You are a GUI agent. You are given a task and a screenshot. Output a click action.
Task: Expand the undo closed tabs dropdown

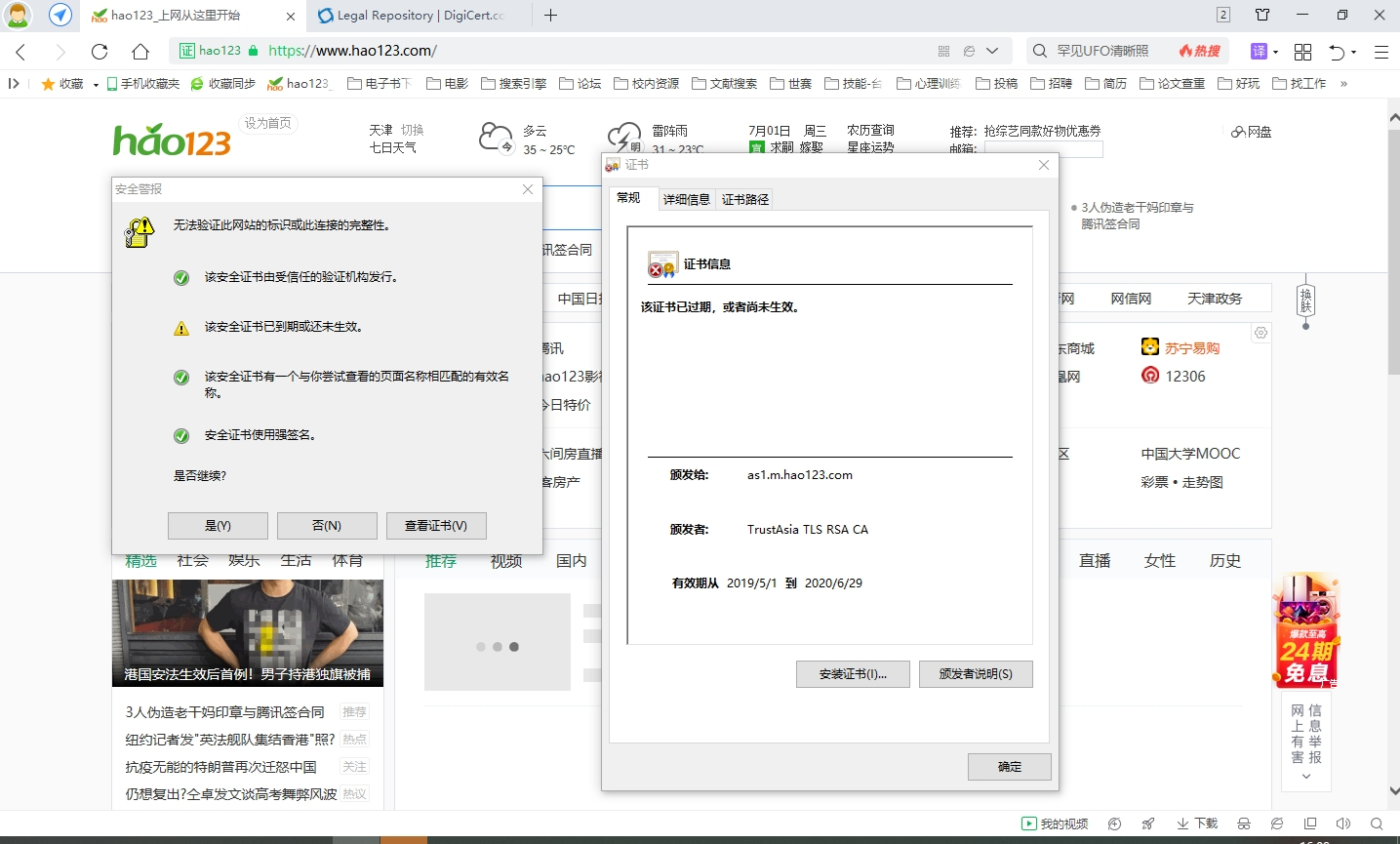[1354, 53]
